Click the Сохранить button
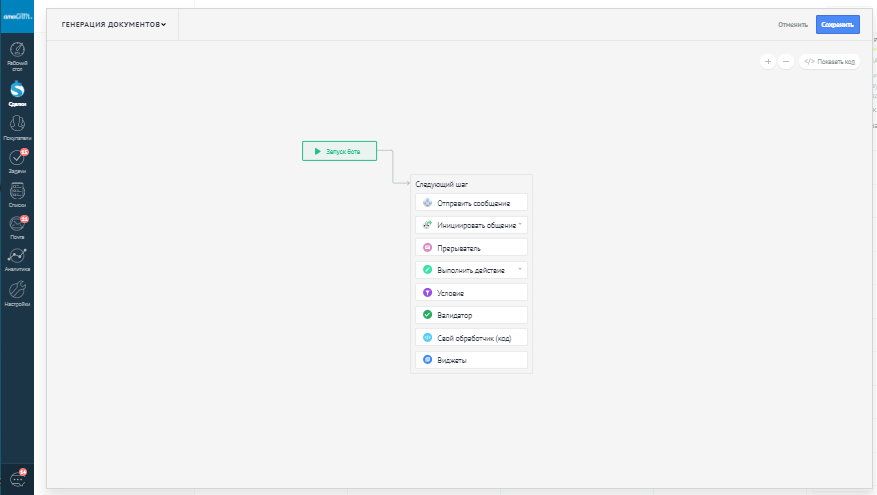877x495 pixels. pyautogui.click(x=837, y=25)
